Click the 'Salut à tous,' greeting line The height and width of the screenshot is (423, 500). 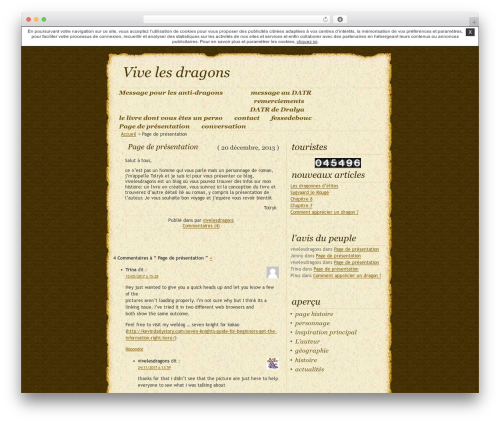pyautogui.click(x=138, y=160)
